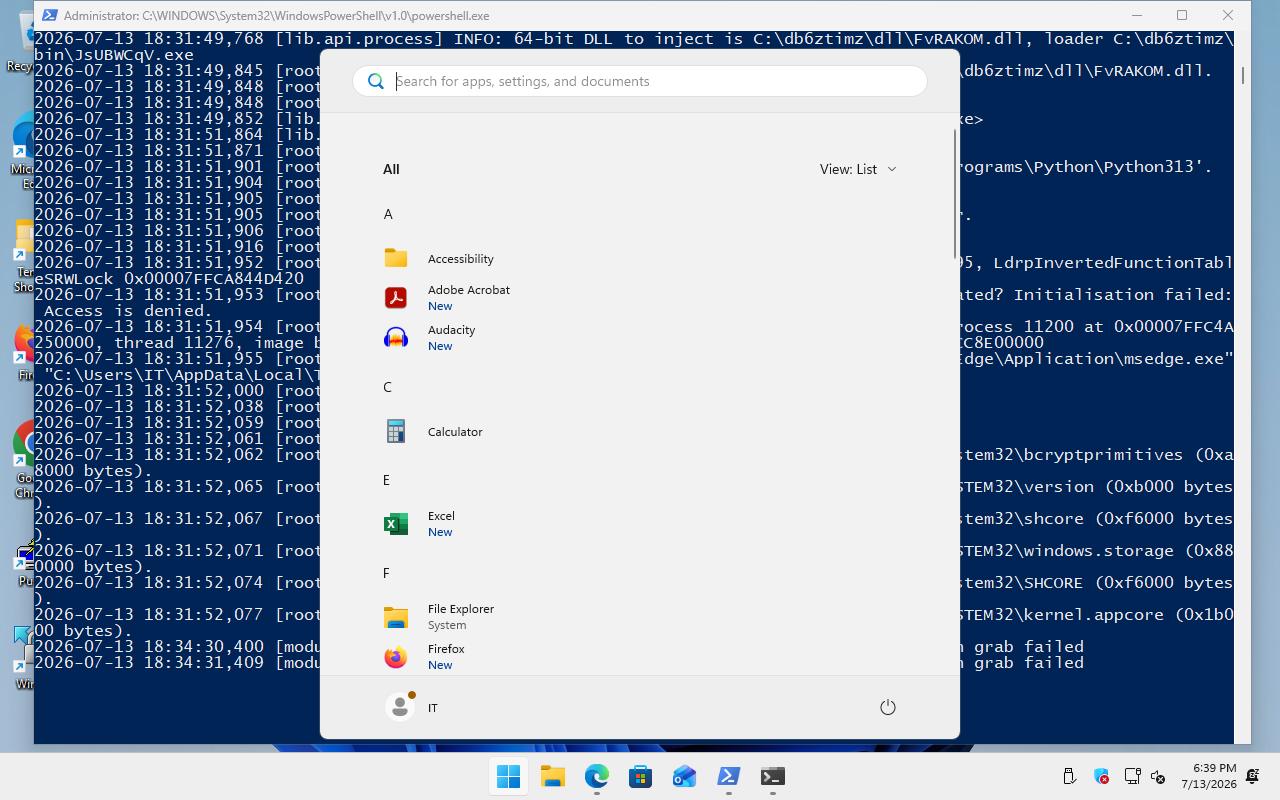
Task: Switch to PowerShell on the taskbar
Action: [x=728, y=776]
